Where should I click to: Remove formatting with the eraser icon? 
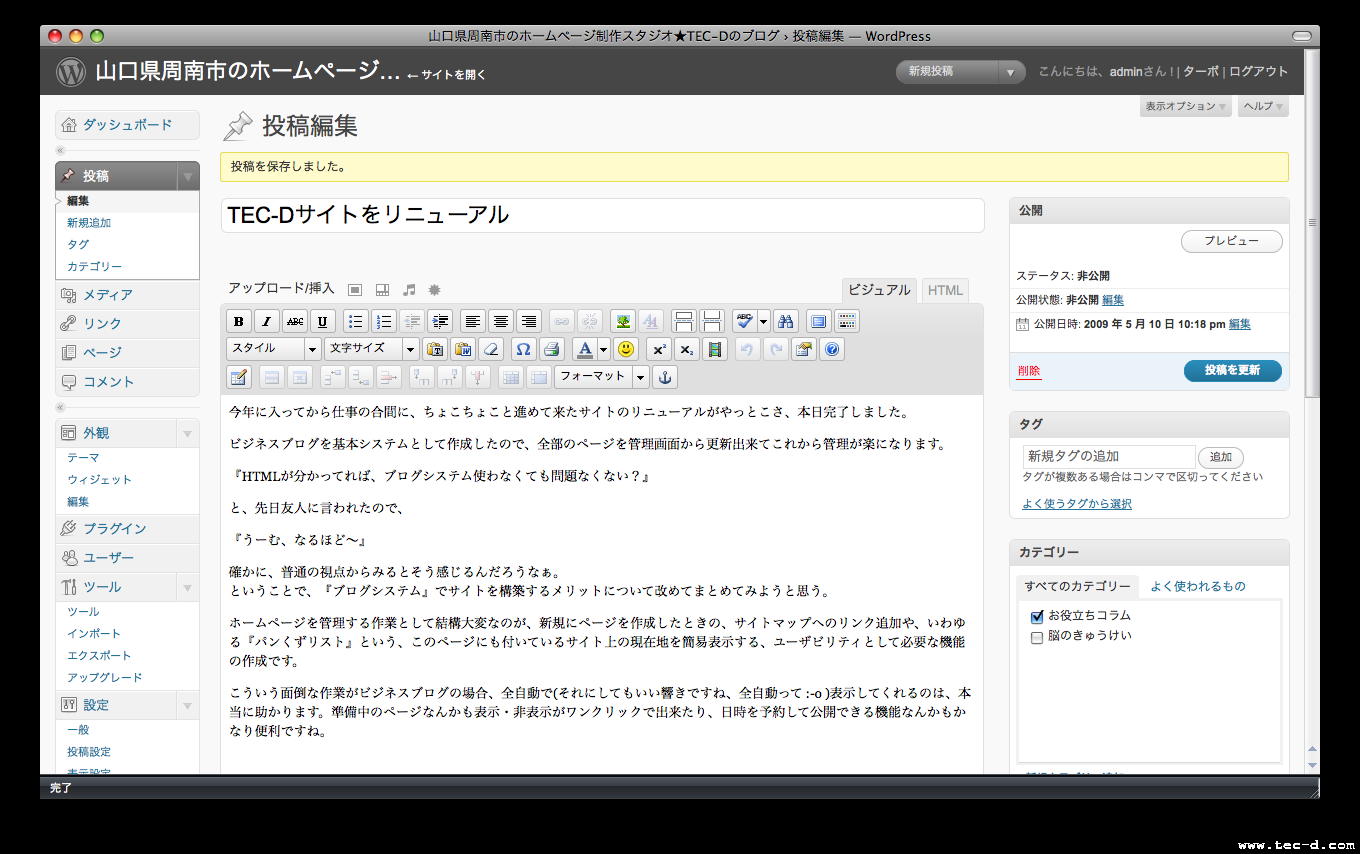(x=491, y=349)
